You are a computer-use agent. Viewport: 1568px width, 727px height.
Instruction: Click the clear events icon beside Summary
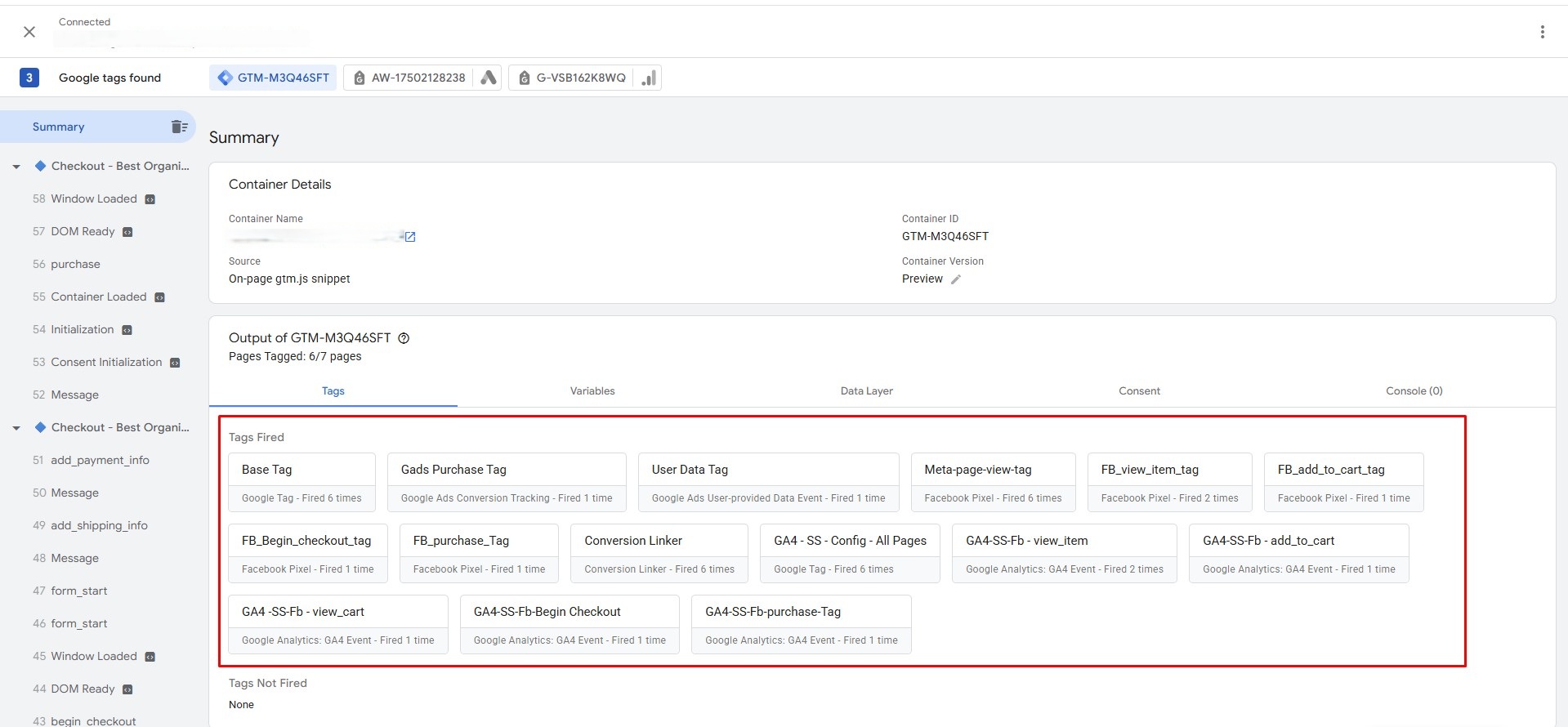click(179, 127)
